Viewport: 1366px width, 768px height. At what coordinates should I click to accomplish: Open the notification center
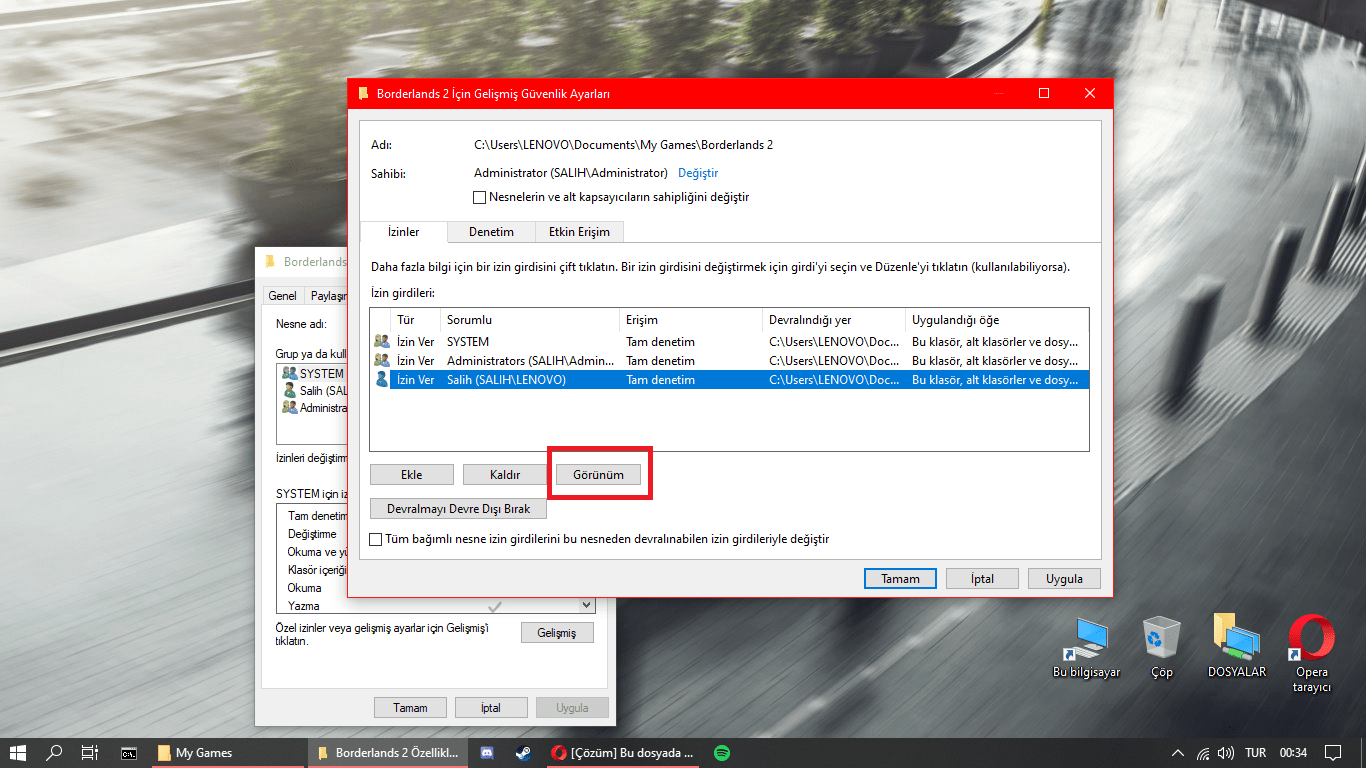pyautogui.click(x=1333, y=753)
